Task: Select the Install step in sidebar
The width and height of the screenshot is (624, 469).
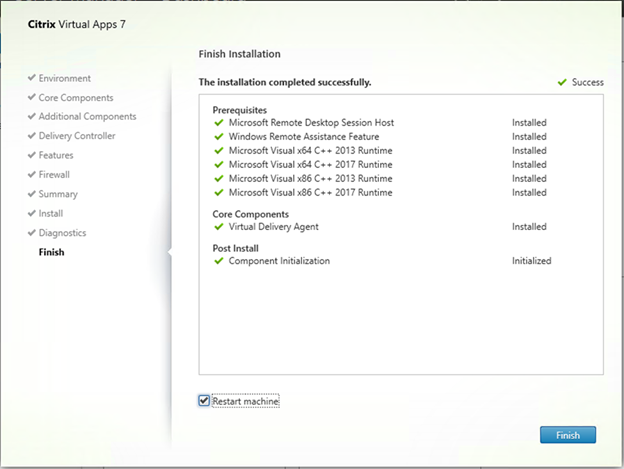Action: click(x=51, y=214)
